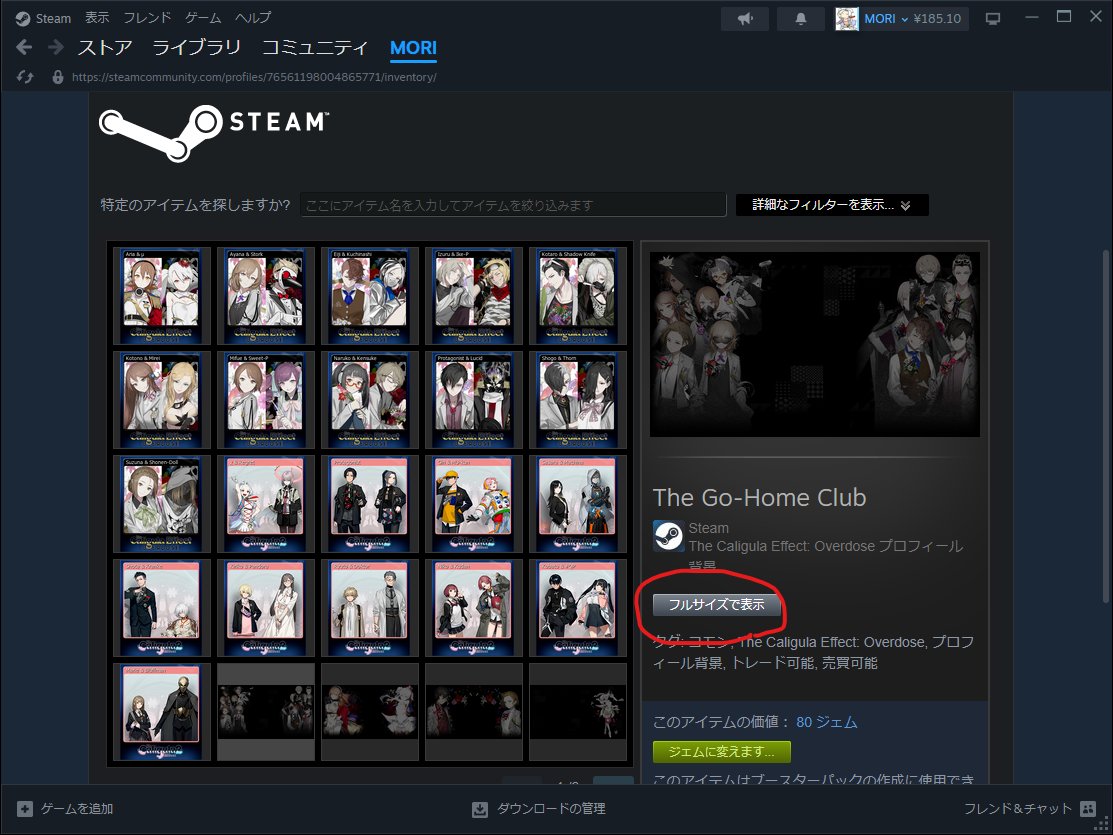The image size is (1113, 835).
Task: Select Caligula2 Protagonist card with two black-suited figures
Action: [x=370, y=503]
